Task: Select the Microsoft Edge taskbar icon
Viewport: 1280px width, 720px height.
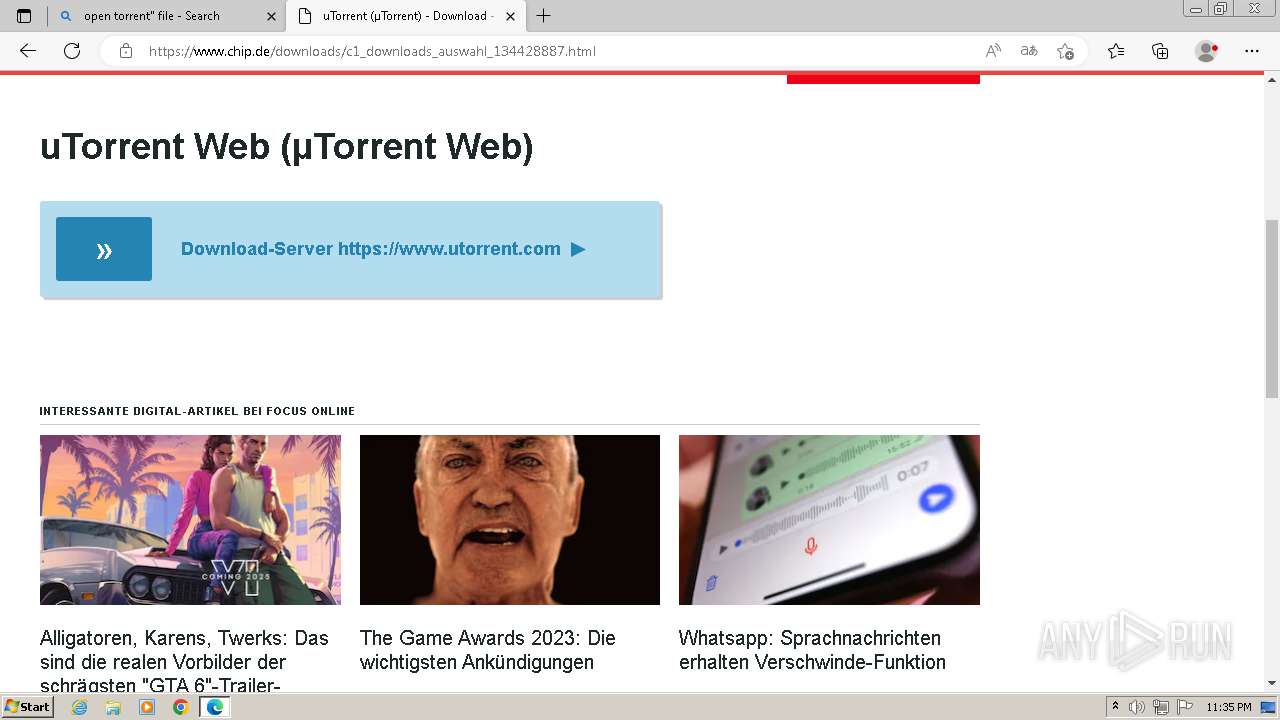Action: coord(215,707)
